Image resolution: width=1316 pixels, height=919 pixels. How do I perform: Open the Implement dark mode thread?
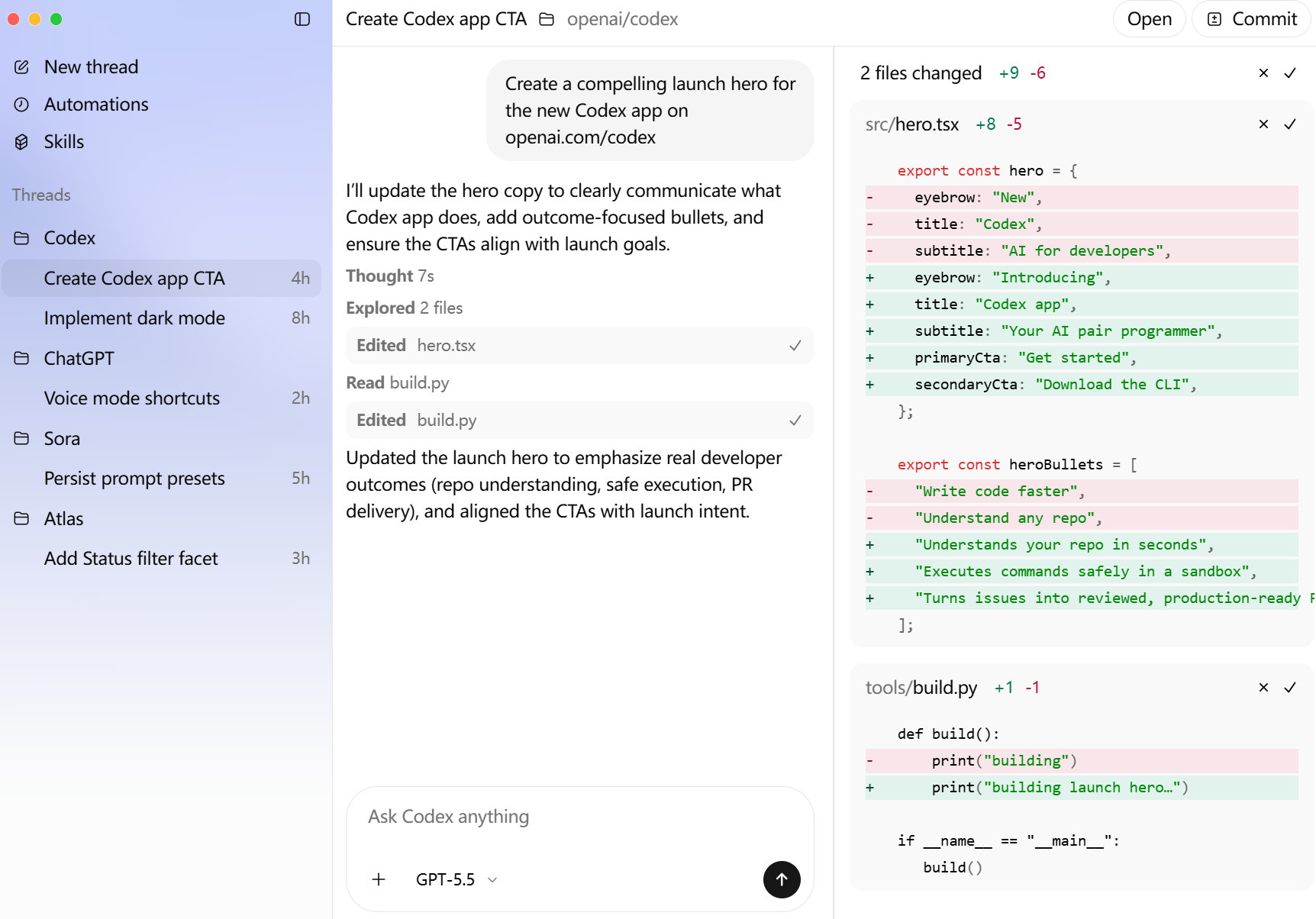[x=161, y=318]
